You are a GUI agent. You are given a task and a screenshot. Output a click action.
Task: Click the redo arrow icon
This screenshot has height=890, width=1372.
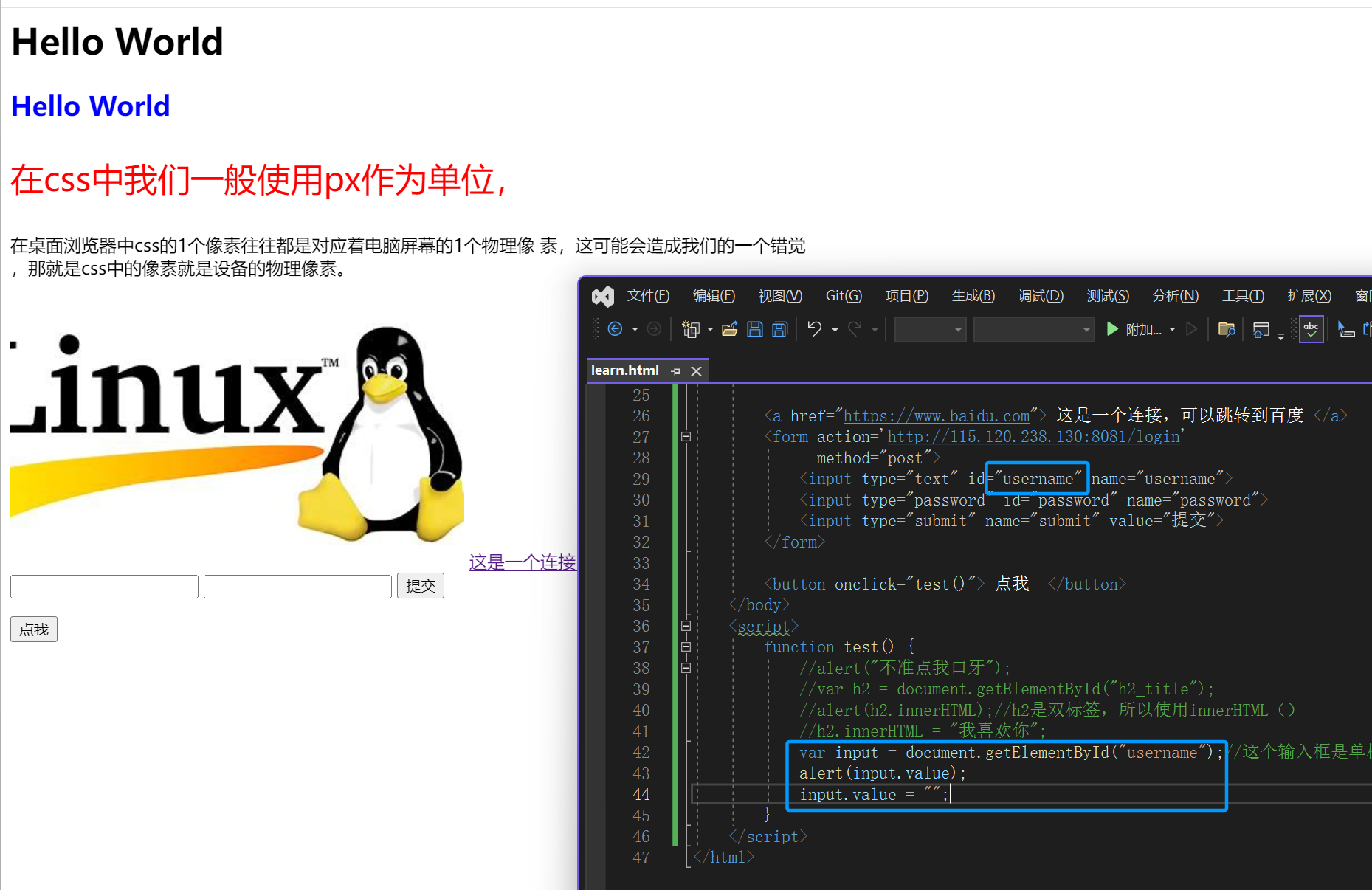tap(855, 329)
